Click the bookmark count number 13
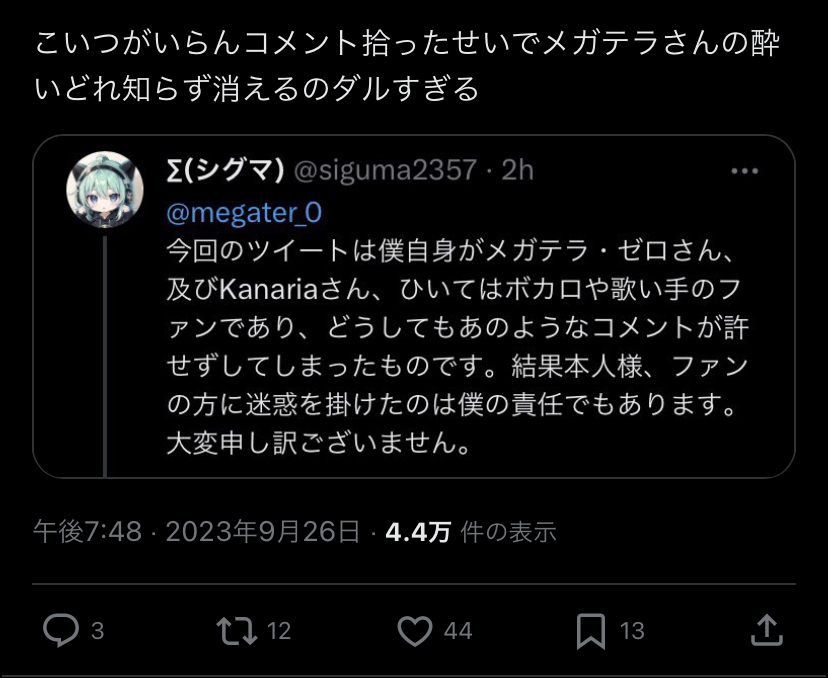 point(632,631)
